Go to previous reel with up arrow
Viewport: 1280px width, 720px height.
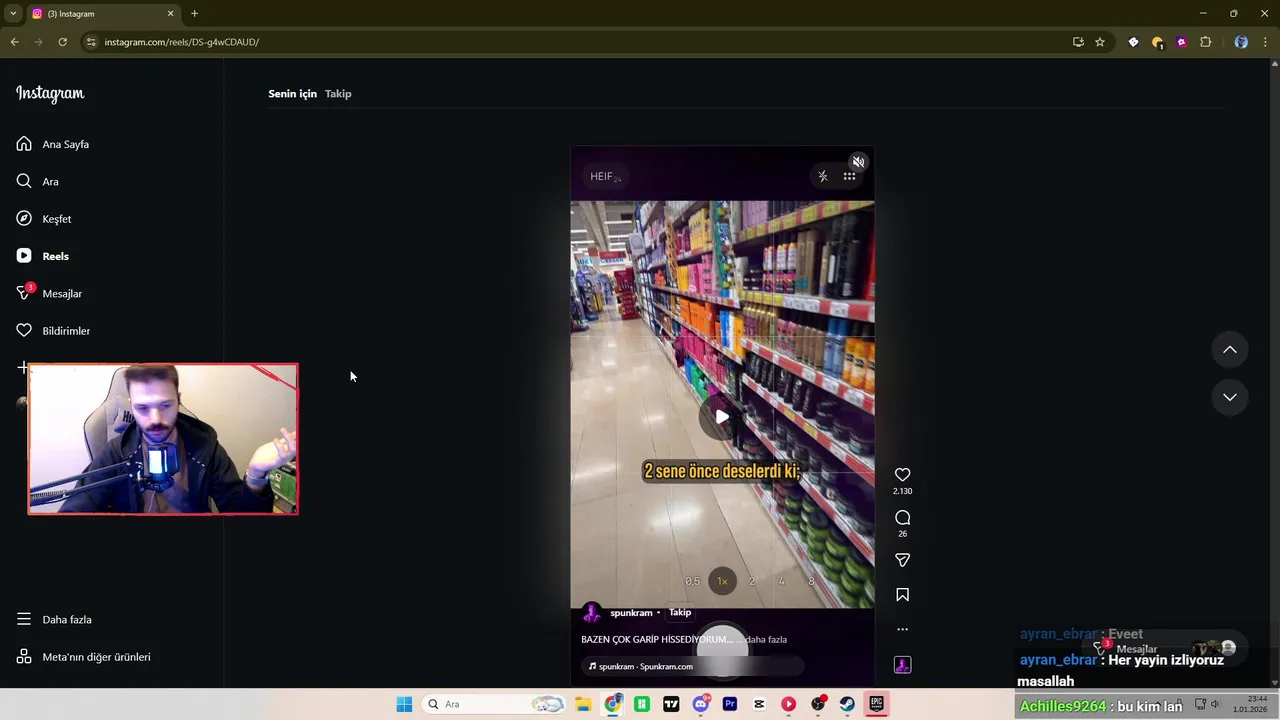pyautogui.click(x=1230, y=350)
